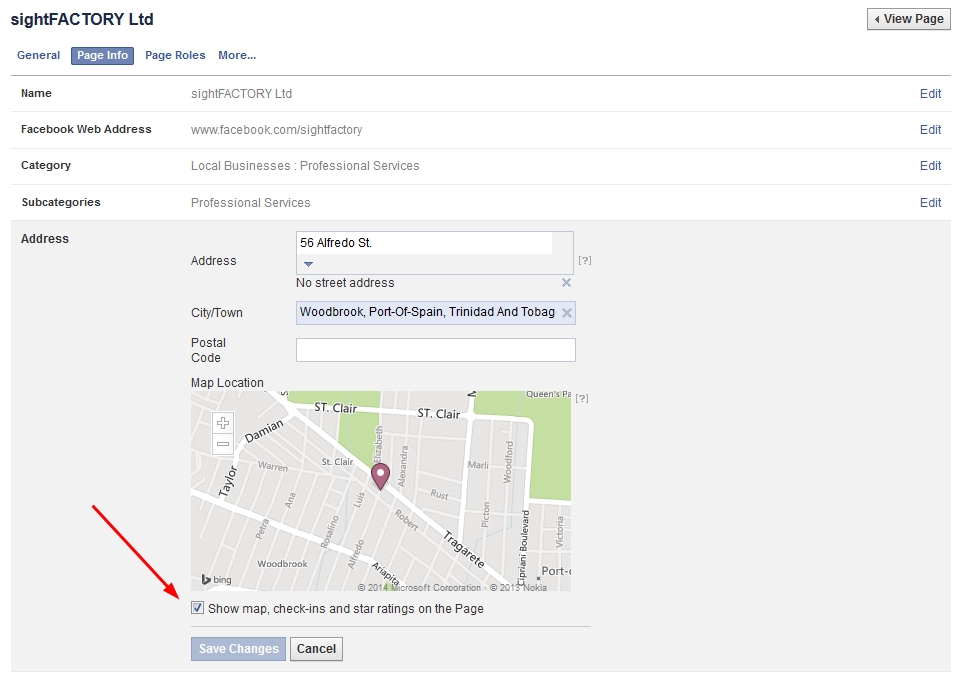Click the www.facebook.com/sightfactory text
961x676 pixels.
[x=276, y=130]
